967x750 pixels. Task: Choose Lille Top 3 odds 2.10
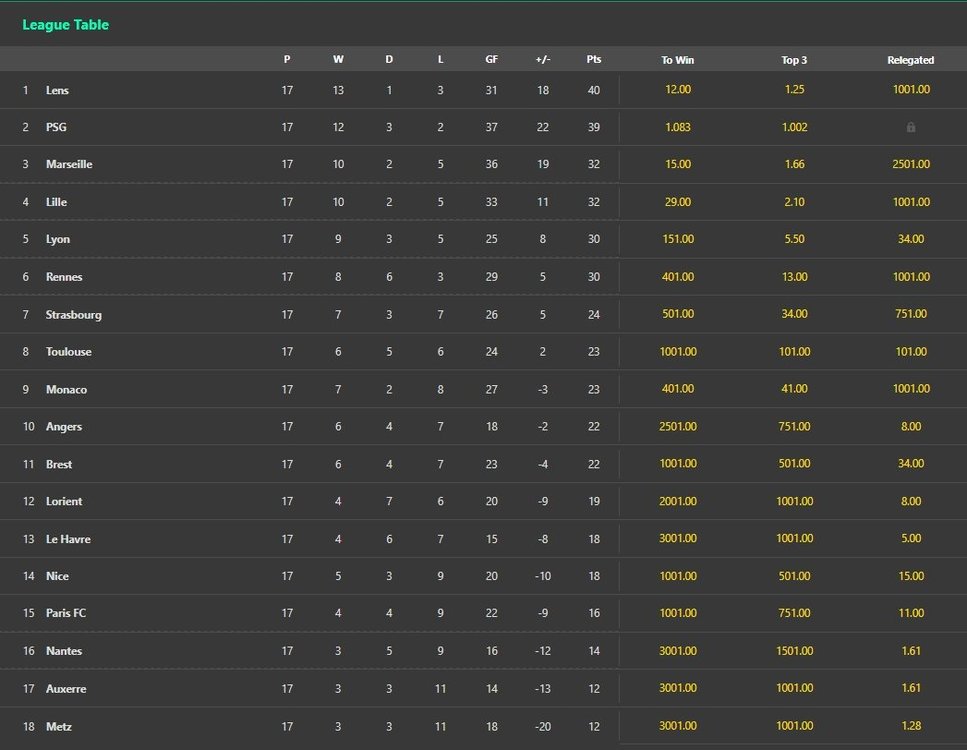coord(794,202)
